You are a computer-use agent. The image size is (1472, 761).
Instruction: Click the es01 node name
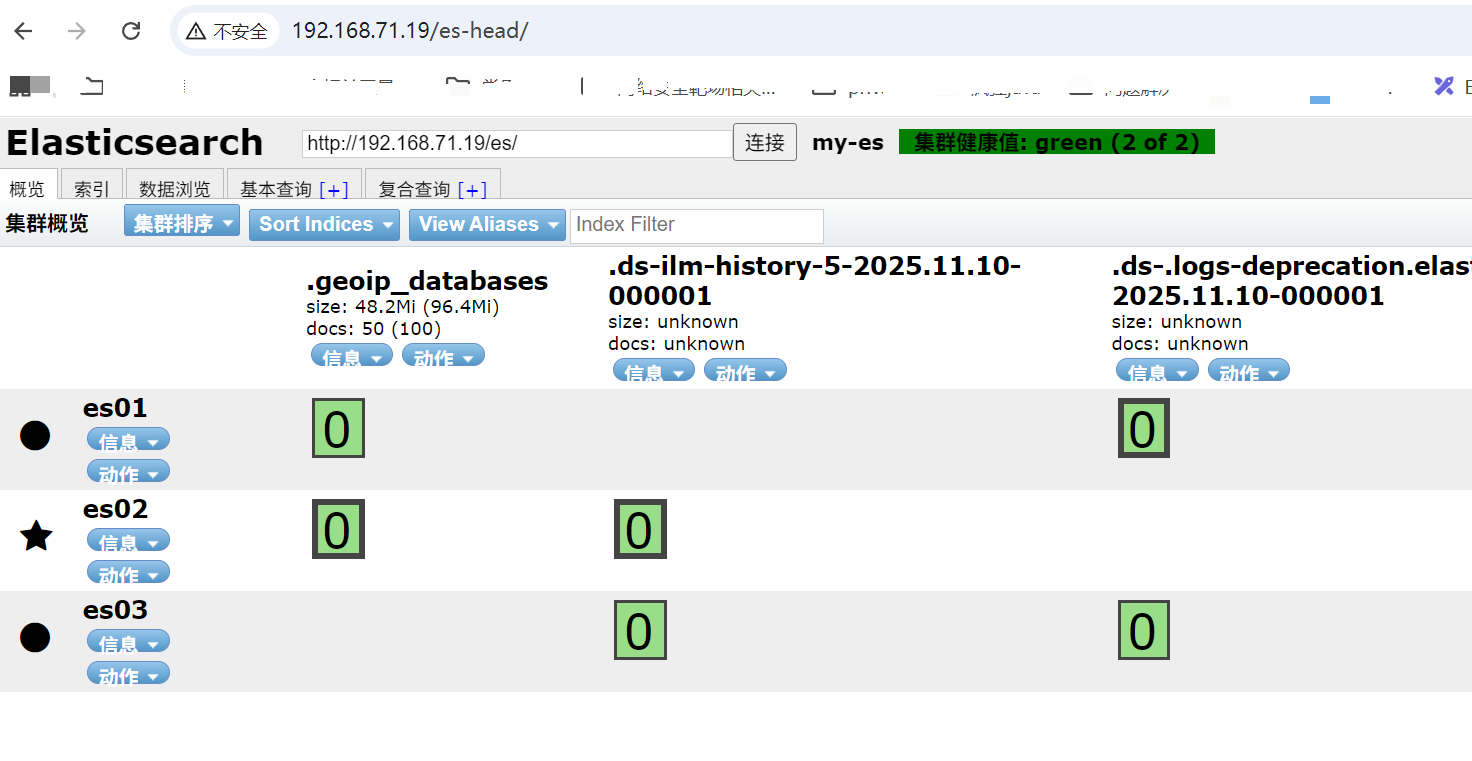(x=115, y=408)
